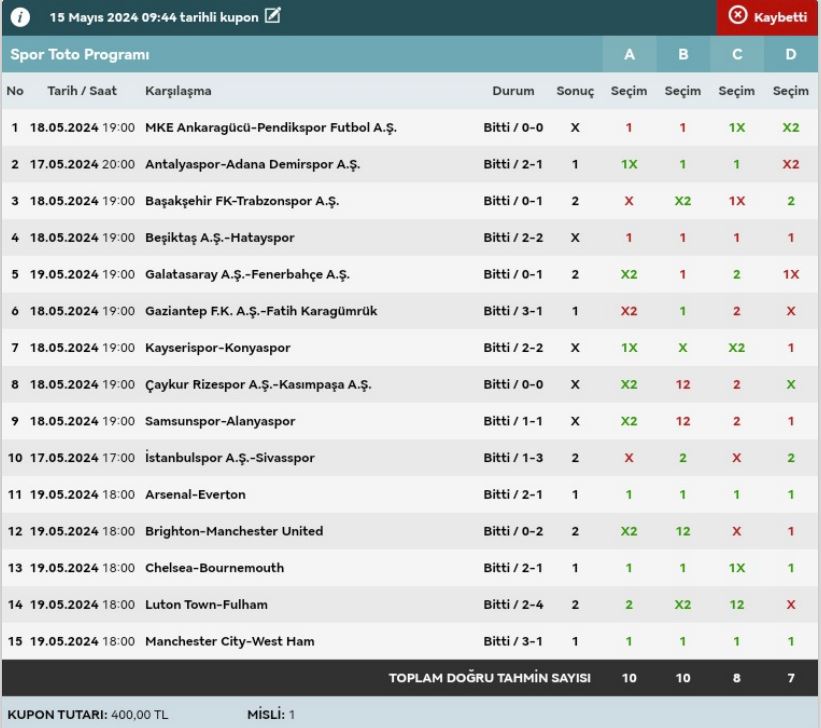Click the Spor Toto Programı title
The width and height of the screenshot is (821, 728).
click(x=80, y=54)
